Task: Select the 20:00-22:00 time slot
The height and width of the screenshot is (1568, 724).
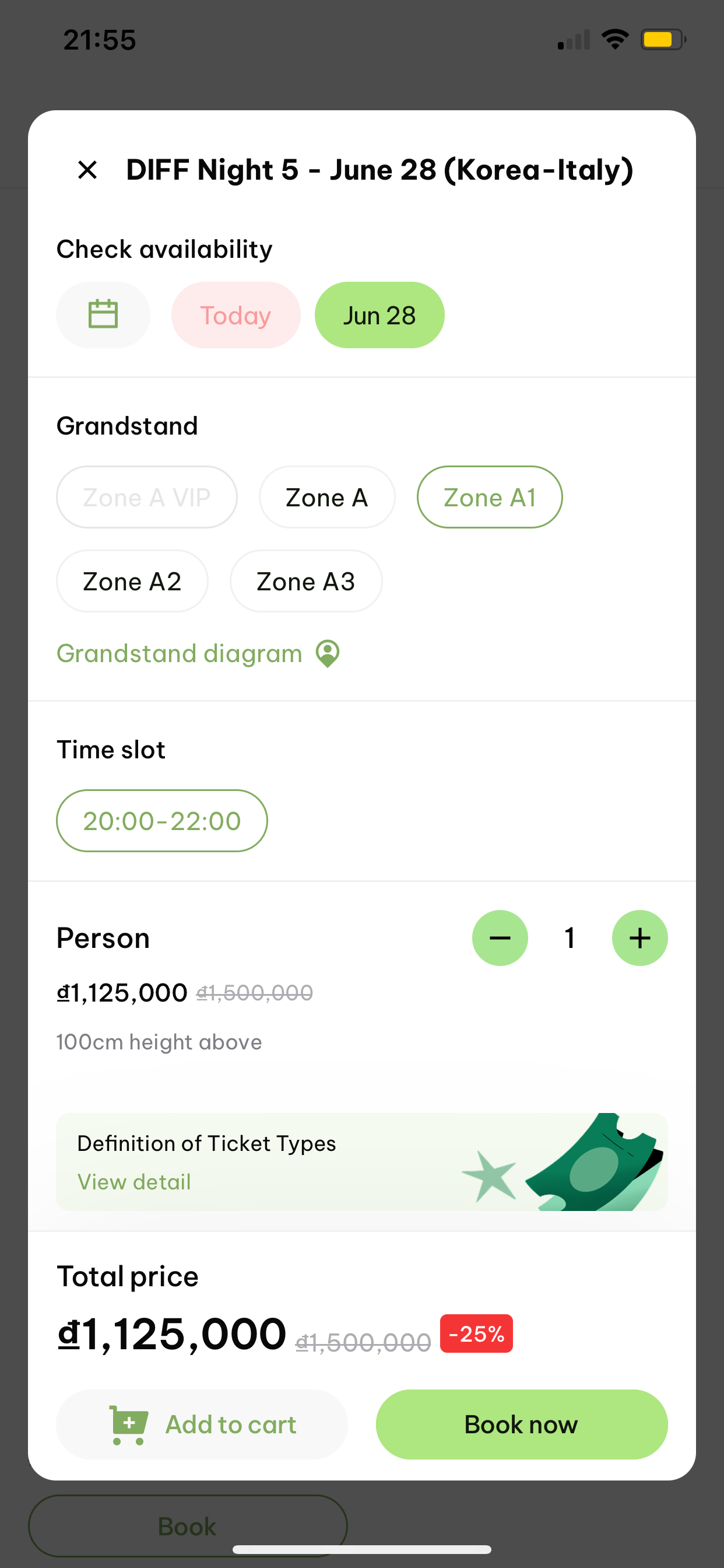Action: click(x=162, y=821)
